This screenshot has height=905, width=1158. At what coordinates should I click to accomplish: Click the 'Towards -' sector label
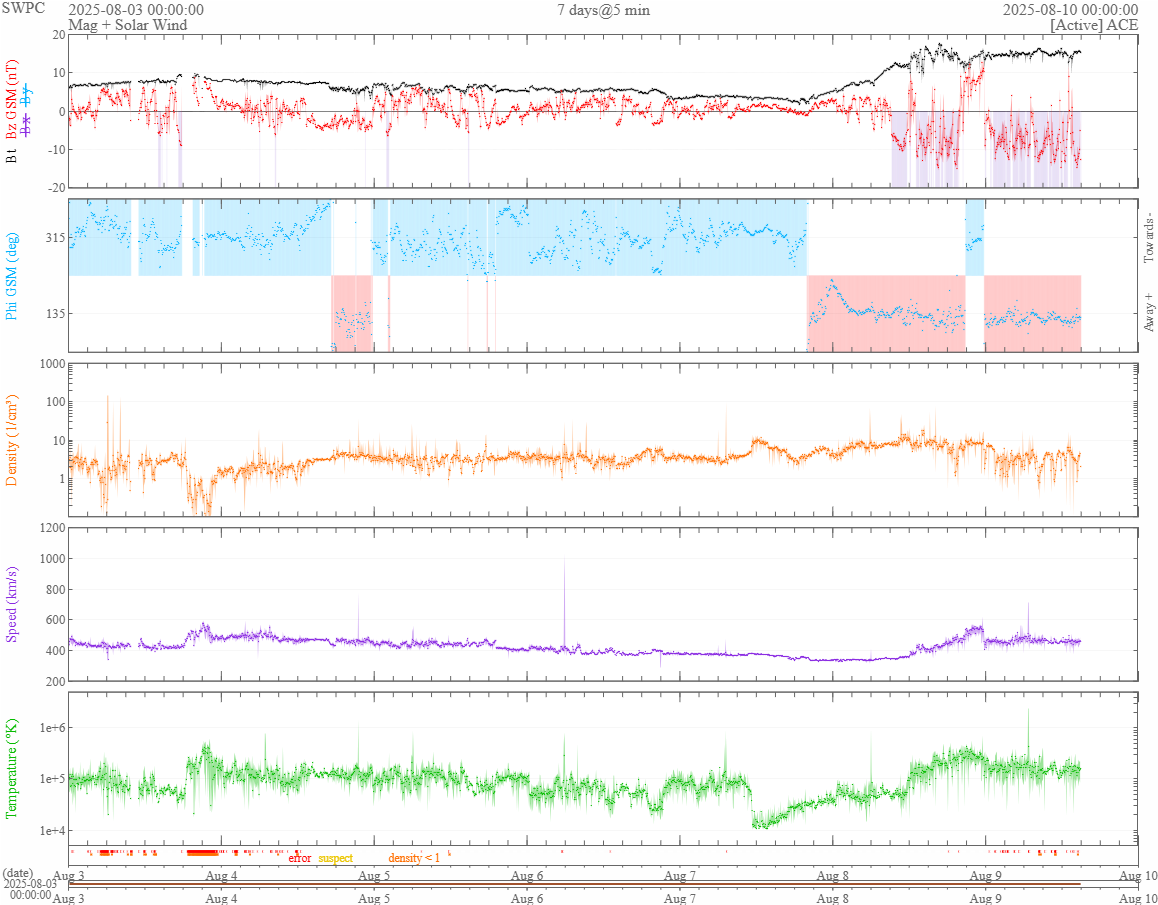tap(1148, 238)
